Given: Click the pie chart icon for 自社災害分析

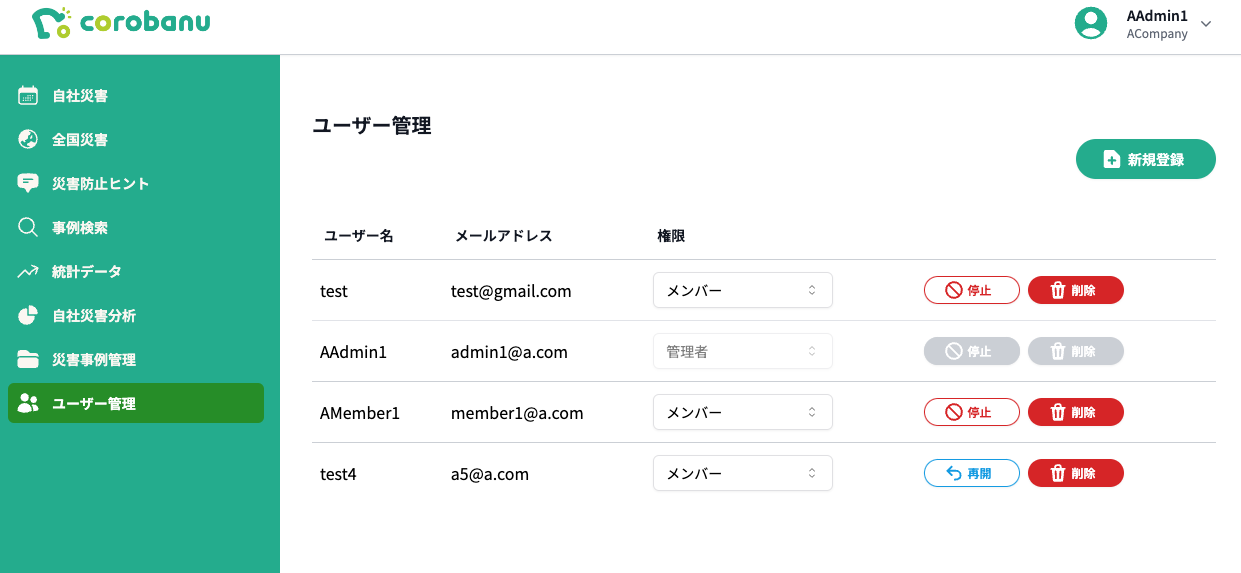Looking at the screenshot, I should pos(28,316).
